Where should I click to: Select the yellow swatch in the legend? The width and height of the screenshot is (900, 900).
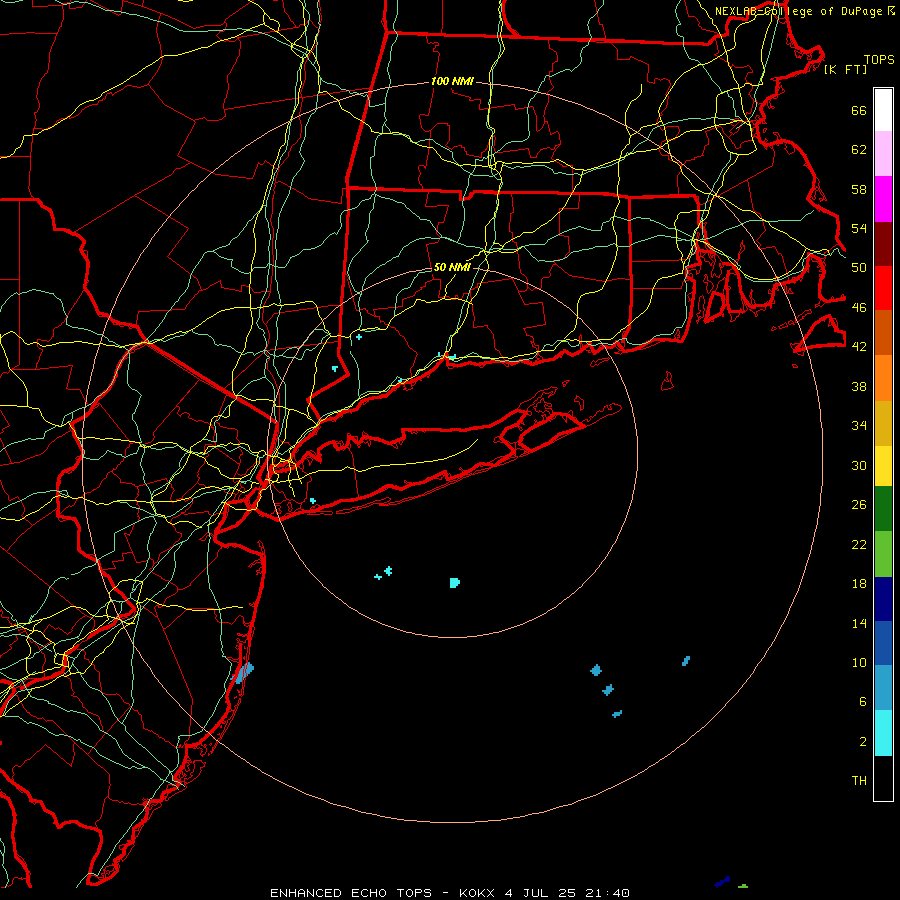tap(883, 465)
